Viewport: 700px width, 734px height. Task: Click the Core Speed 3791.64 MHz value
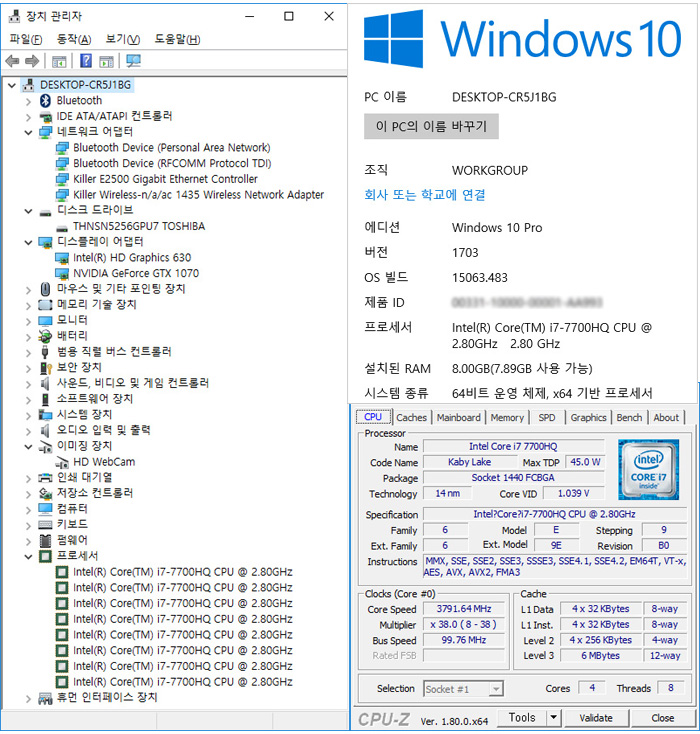pyautogui.click(x=464, y=609)
